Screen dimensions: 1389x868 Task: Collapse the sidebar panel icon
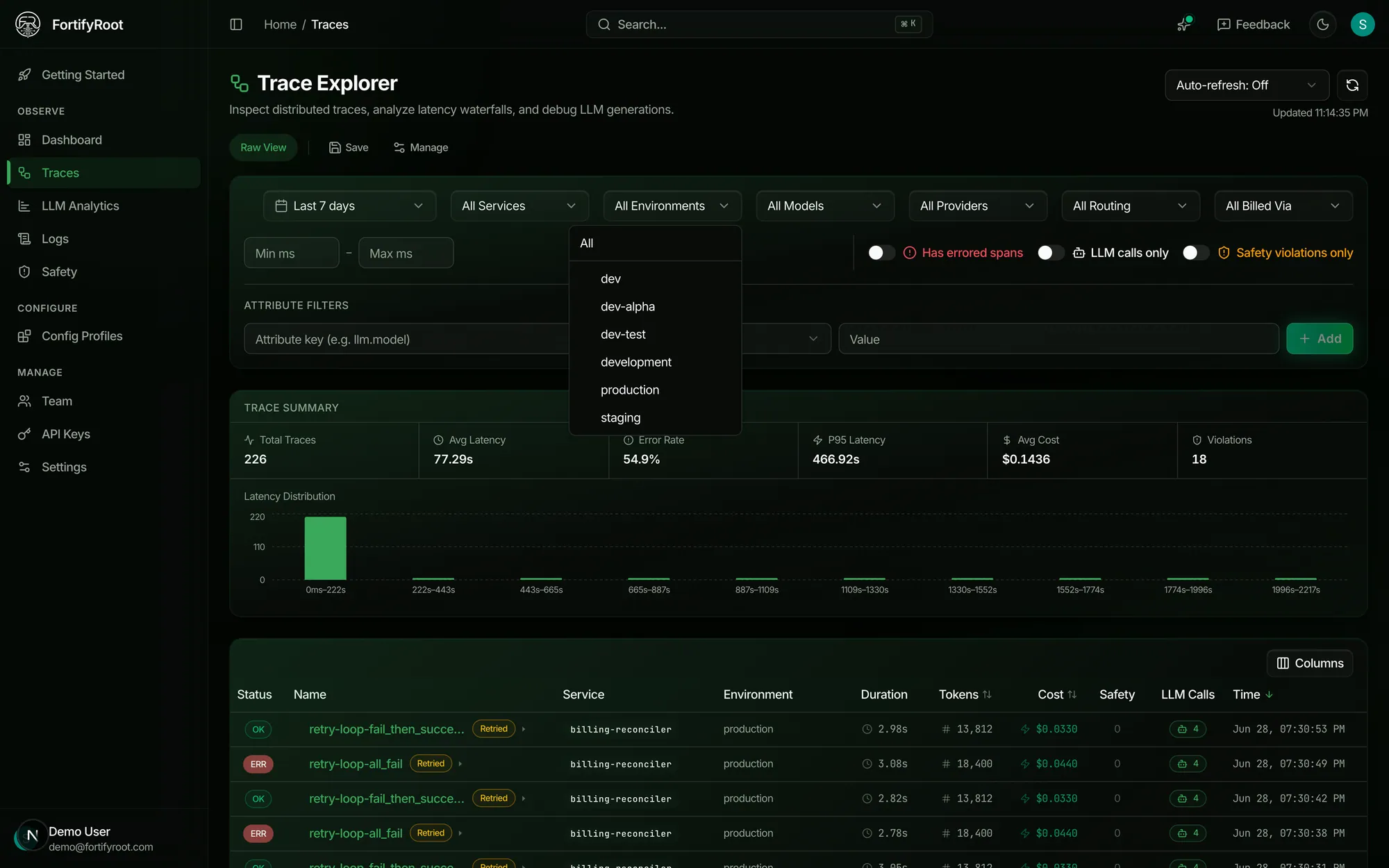[x=236, y=24]
